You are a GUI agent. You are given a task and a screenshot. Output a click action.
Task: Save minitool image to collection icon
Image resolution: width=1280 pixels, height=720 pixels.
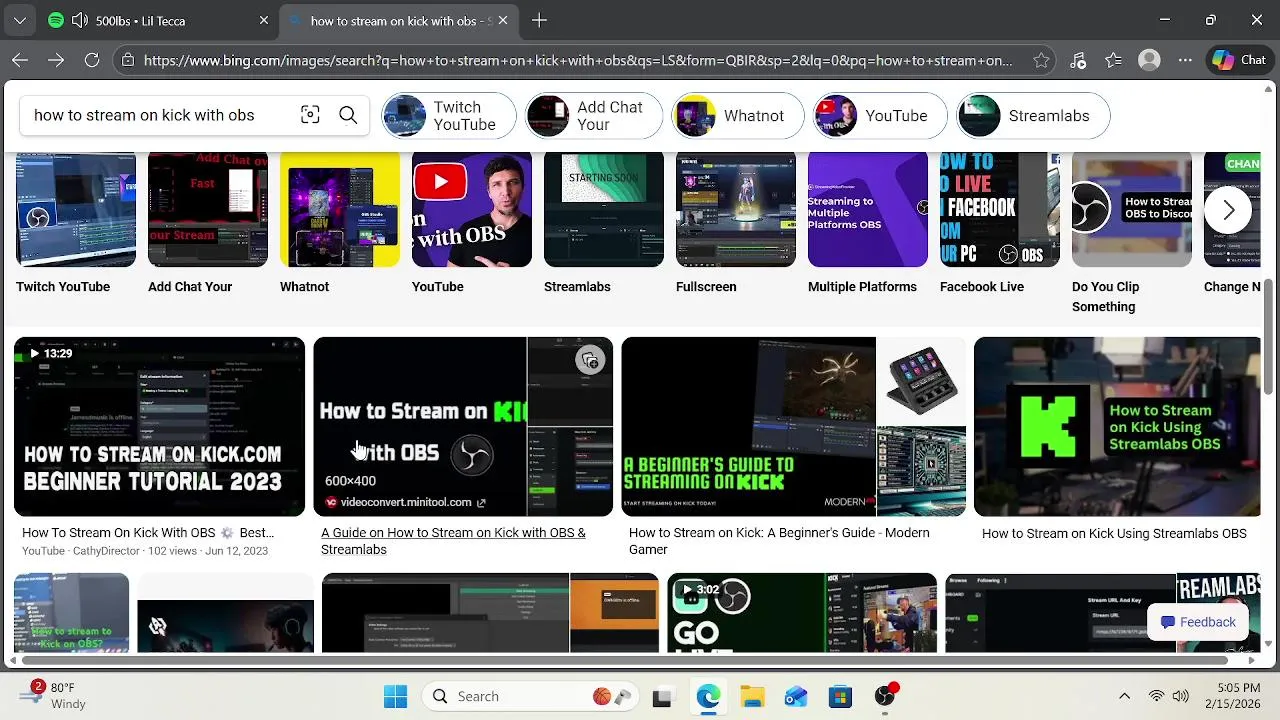point(590,361)
